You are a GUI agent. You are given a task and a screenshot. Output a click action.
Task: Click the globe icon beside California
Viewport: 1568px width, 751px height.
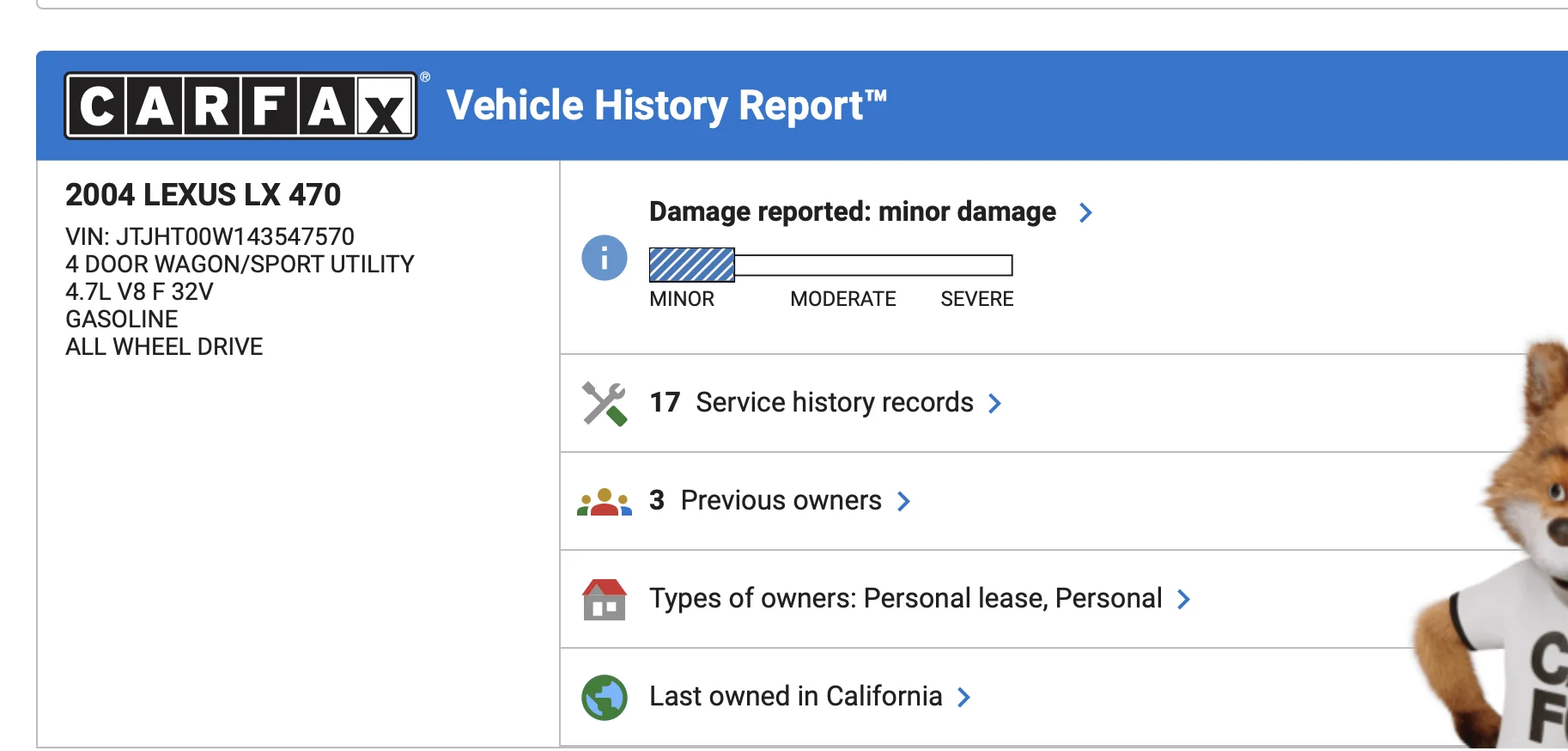pyautogui.click(x=605, y=697)
